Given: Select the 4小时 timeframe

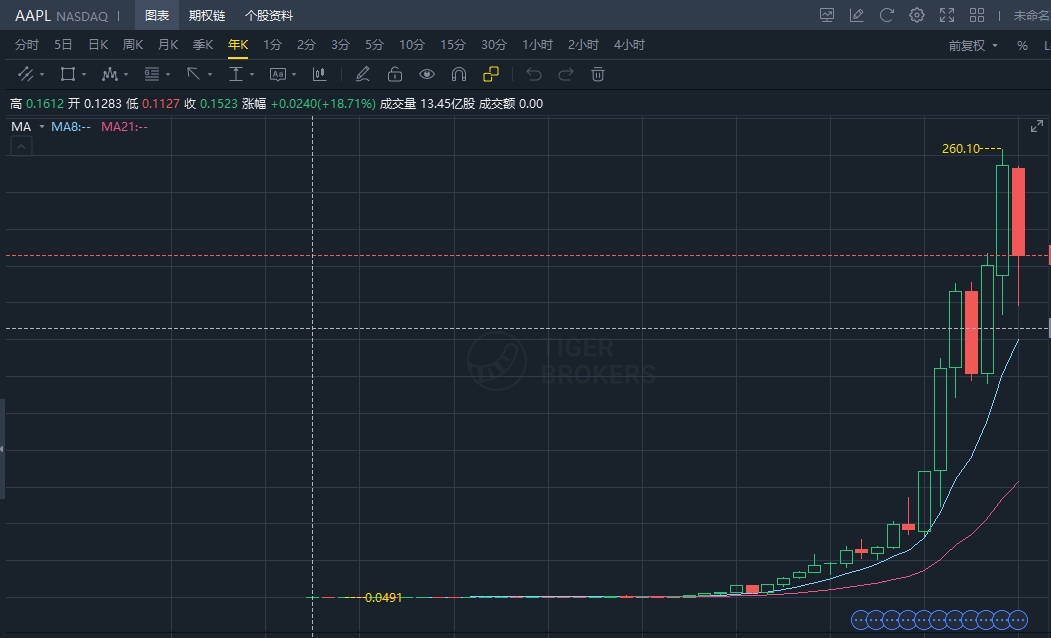Looking at the screenshot, I should click(629, 45).
